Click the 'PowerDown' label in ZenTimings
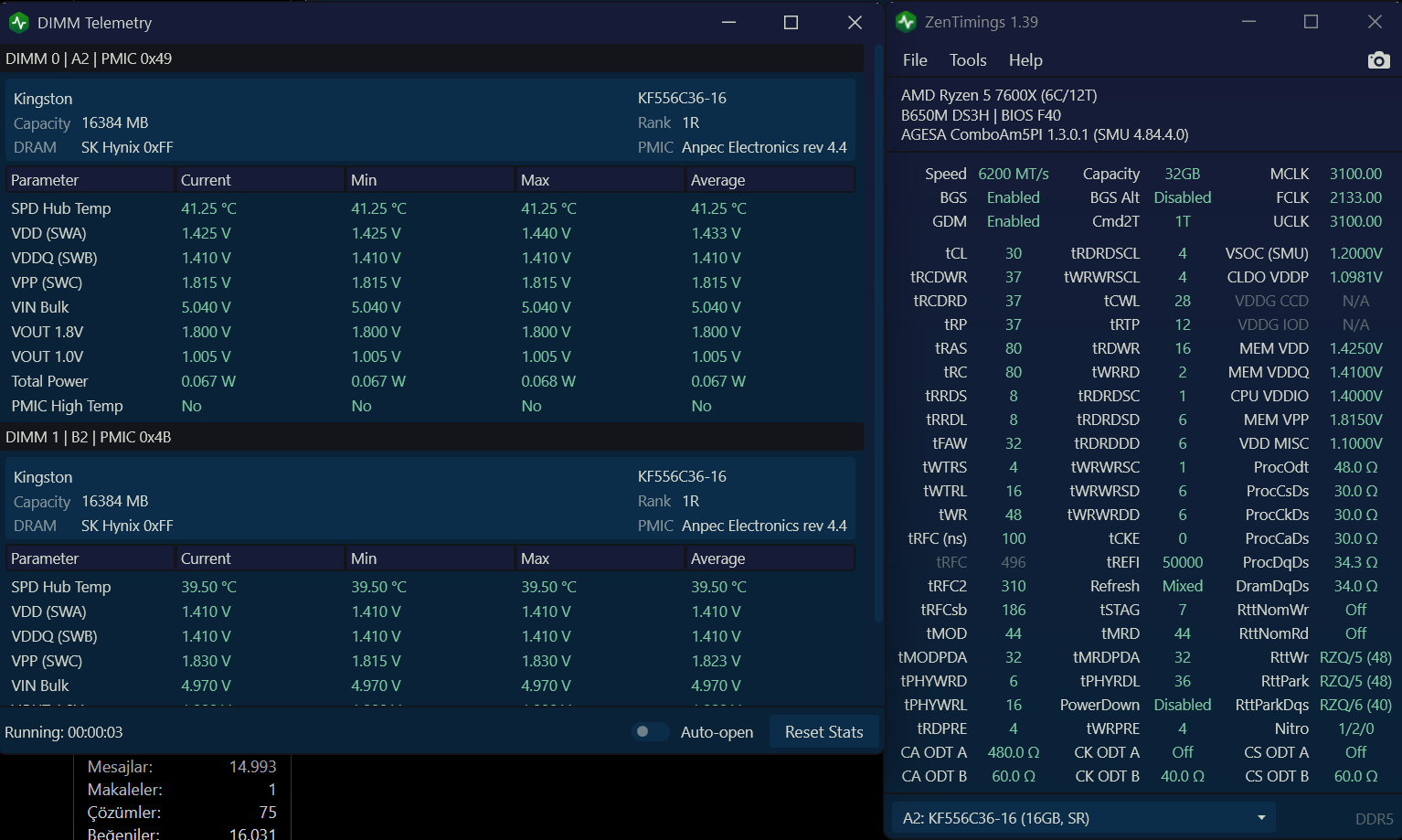Screen dimensions: 1402x840 [x=1099, y=705]
